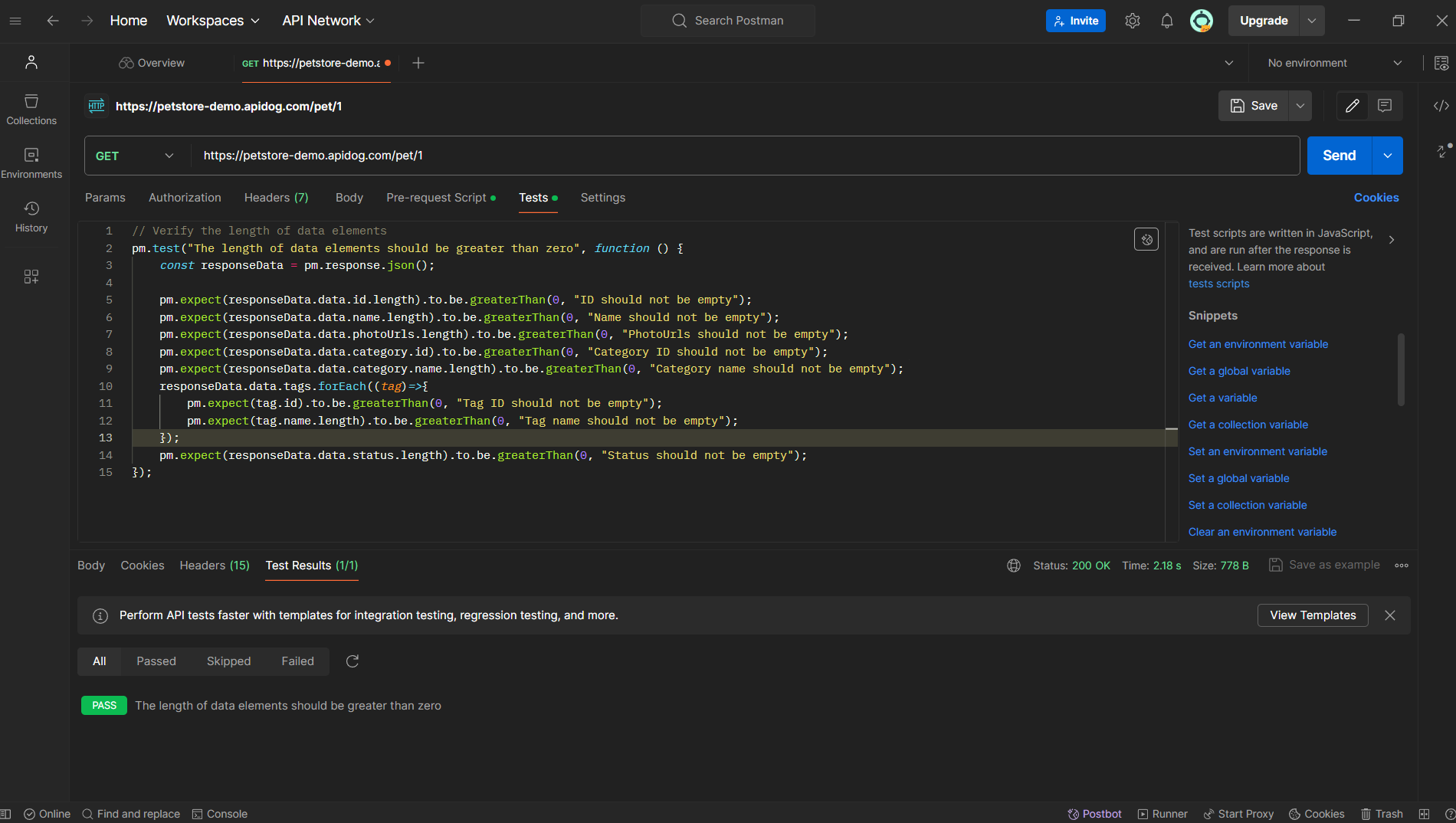This screenshot has height=823, width=1456.
Task: Open the hamburger menu icon
Action: click(15, 21)
